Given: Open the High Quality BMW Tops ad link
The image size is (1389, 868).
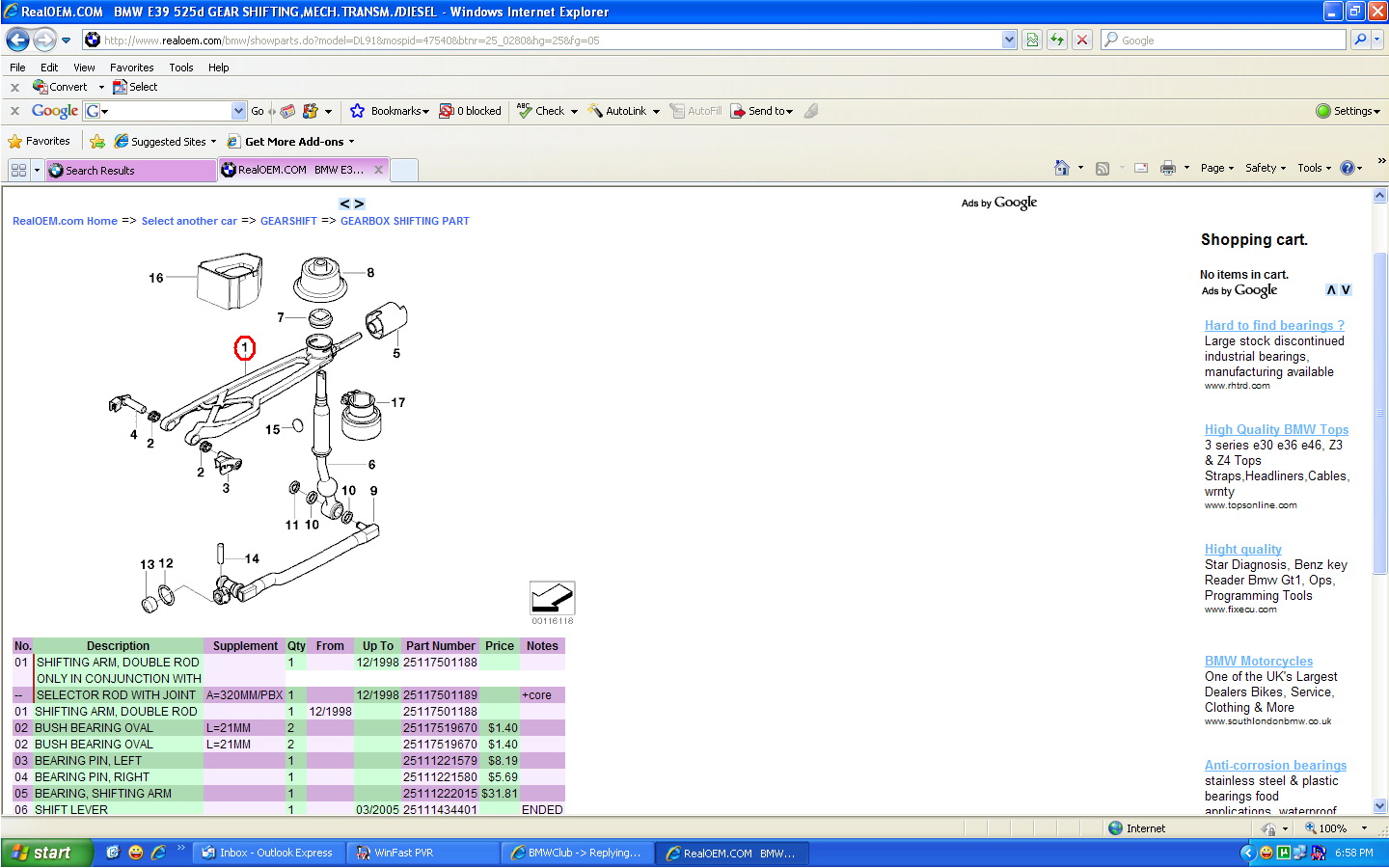Looking at the screenshot, I should point(1276,429).
